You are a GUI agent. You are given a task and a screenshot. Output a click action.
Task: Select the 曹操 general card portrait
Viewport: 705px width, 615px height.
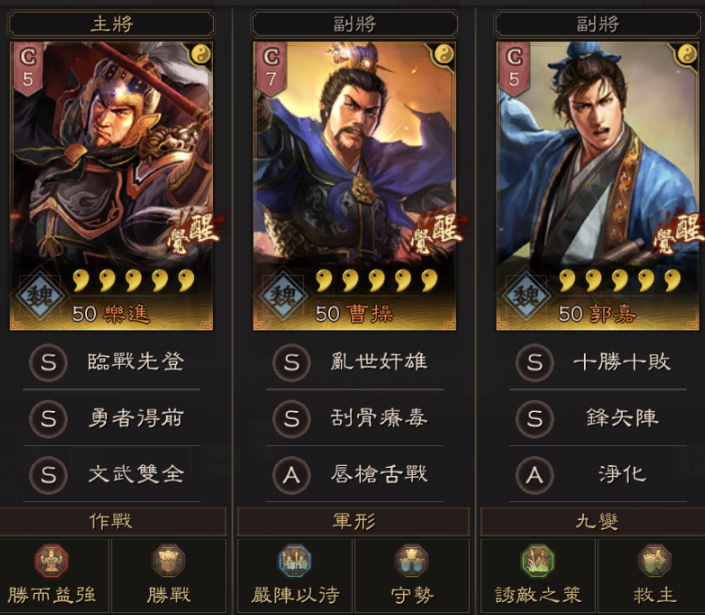coord(354,186)
